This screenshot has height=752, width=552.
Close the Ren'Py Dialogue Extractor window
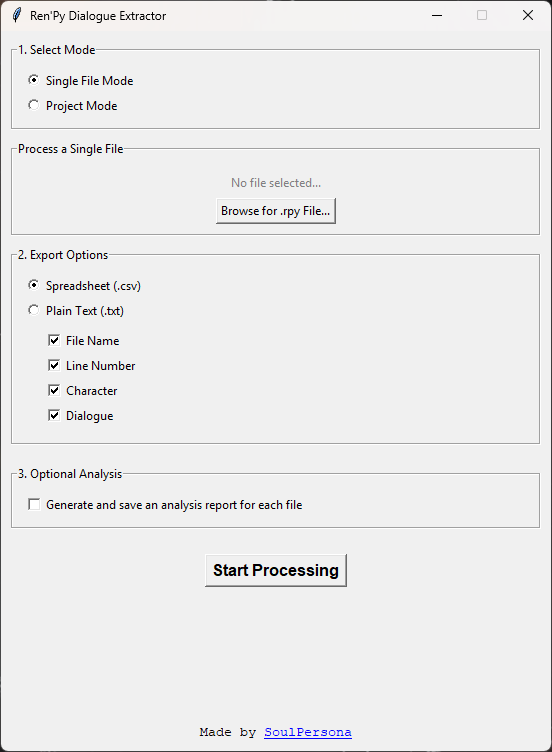click(x=528, y=15)
